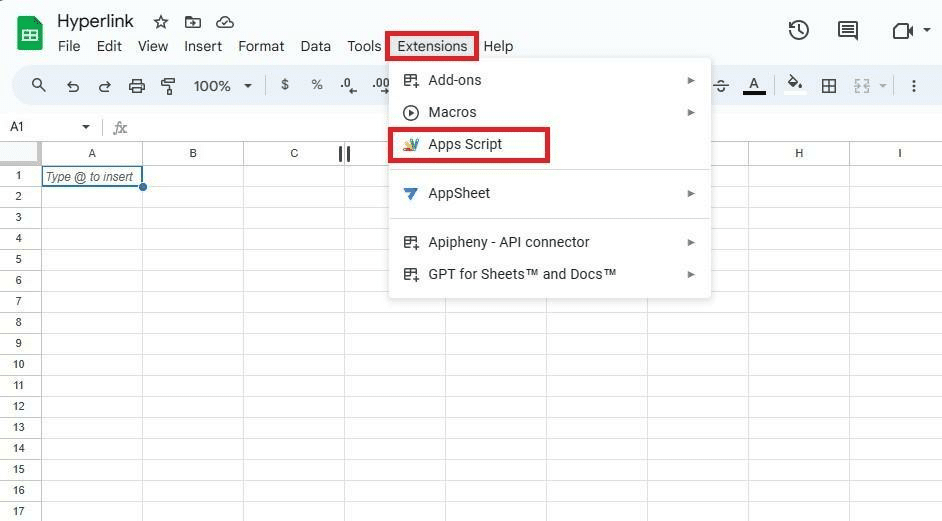Open the View menu
942x521 pixels.
pos(153,46)
